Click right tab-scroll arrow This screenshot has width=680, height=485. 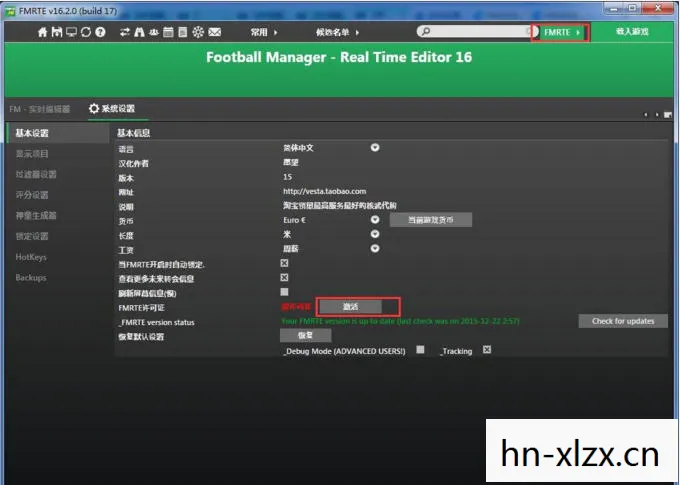pos(657,115)
